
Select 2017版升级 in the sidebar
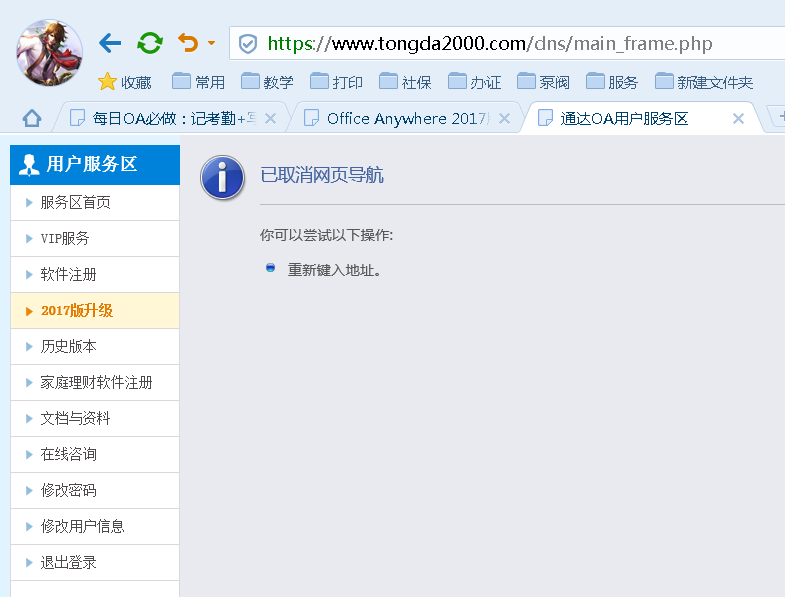pos(77,311)
